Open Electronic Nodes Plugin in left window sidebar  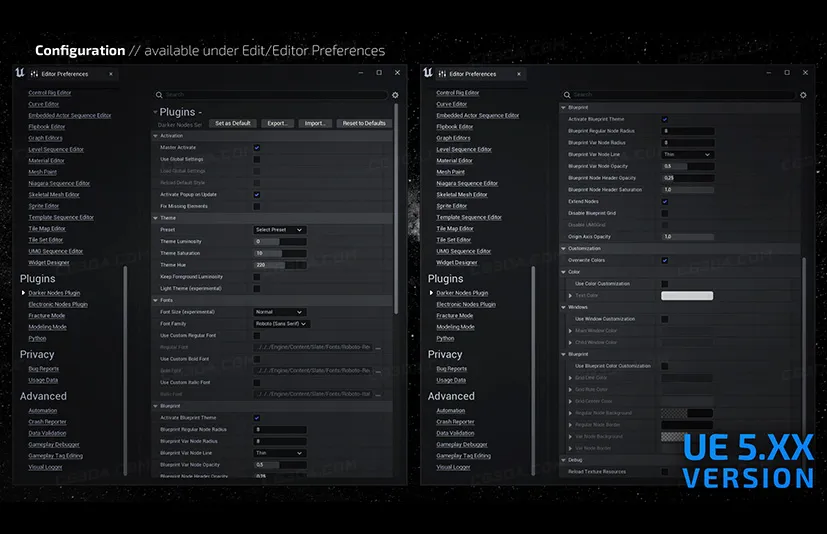tap(58, 304)
